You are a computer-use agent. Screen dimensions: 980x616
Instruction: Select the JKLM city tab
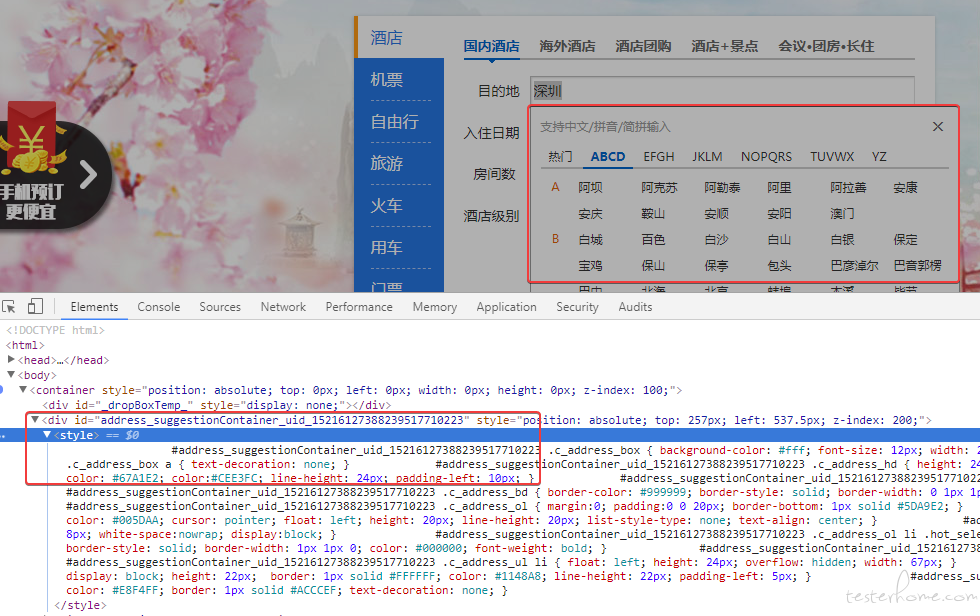(x=707, y=156)
